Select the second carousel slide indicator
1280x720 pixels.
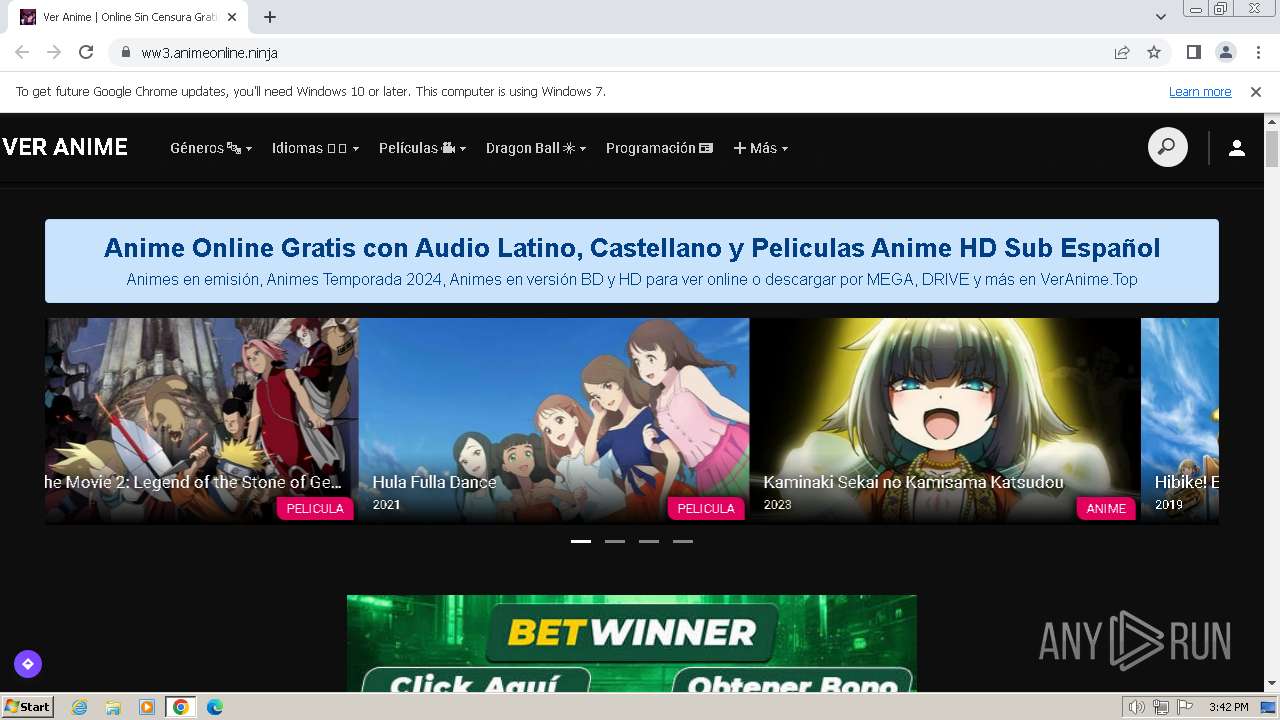point(615,541)
